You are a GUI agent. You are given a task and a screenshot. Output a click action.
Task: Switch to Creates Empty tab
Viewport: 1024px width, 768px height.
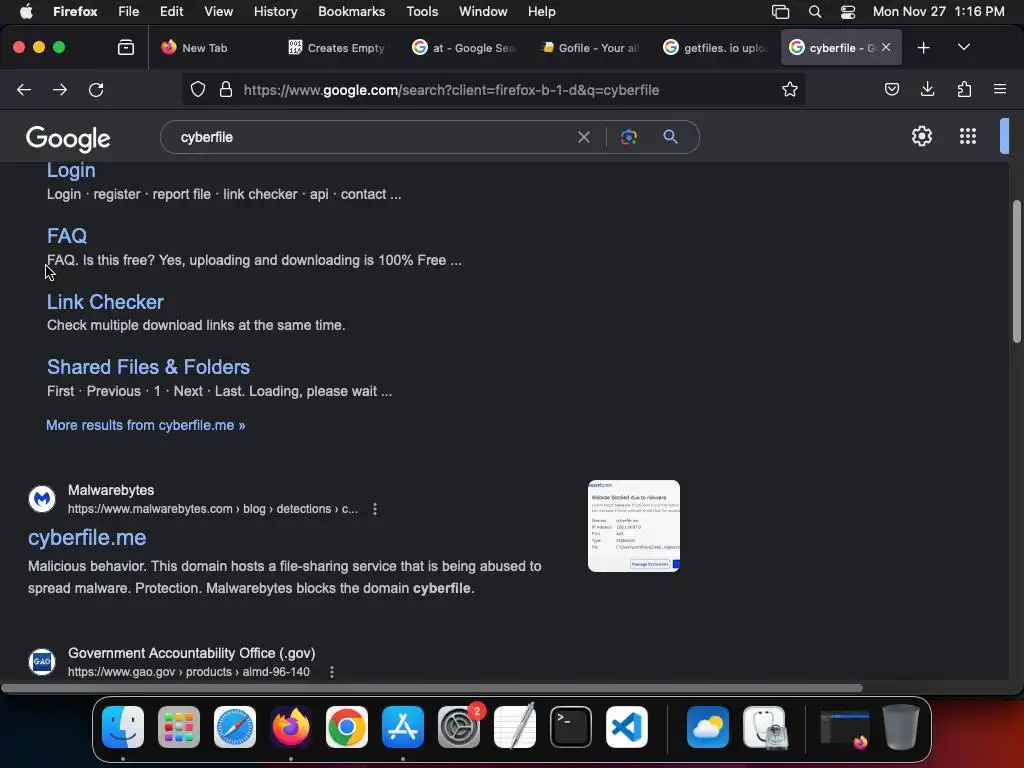click(x=338, y=48)
